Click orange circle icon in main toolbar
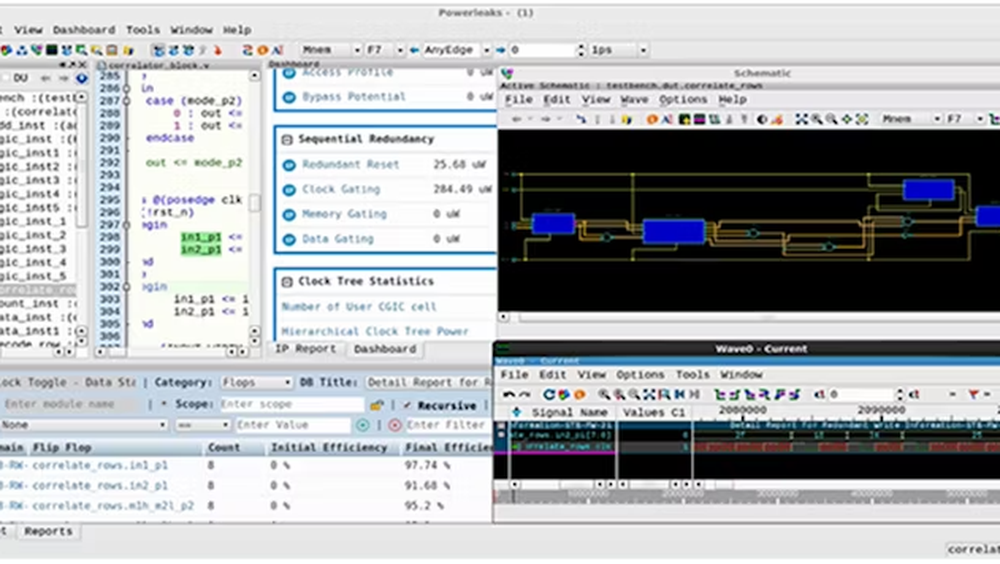Screen dimensions: 1000x564 coord(262,50)
